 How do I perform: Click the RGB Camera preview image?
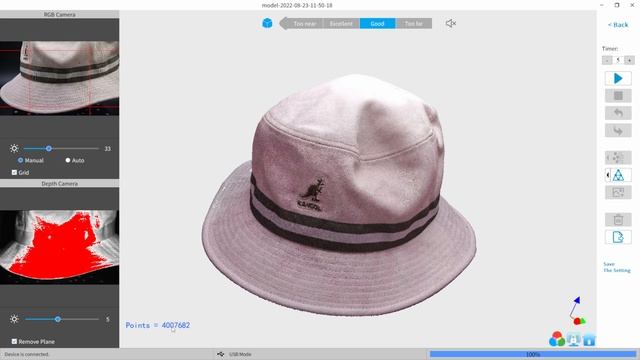pyautogui.click(x=60, y=78)
